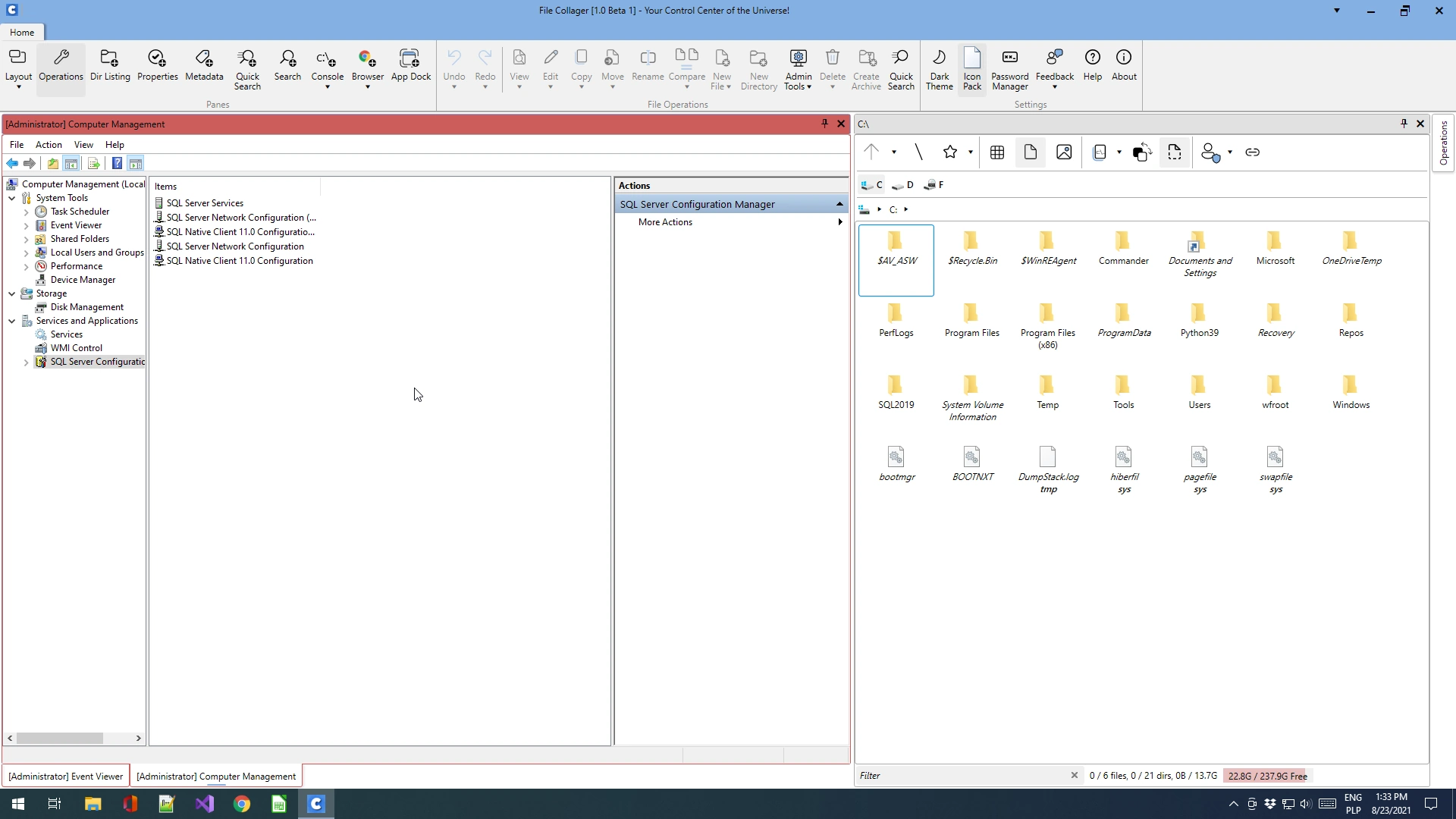Click the Filter input field
This screenshot has width=1456, height=819.
click(x=962, y=776)
